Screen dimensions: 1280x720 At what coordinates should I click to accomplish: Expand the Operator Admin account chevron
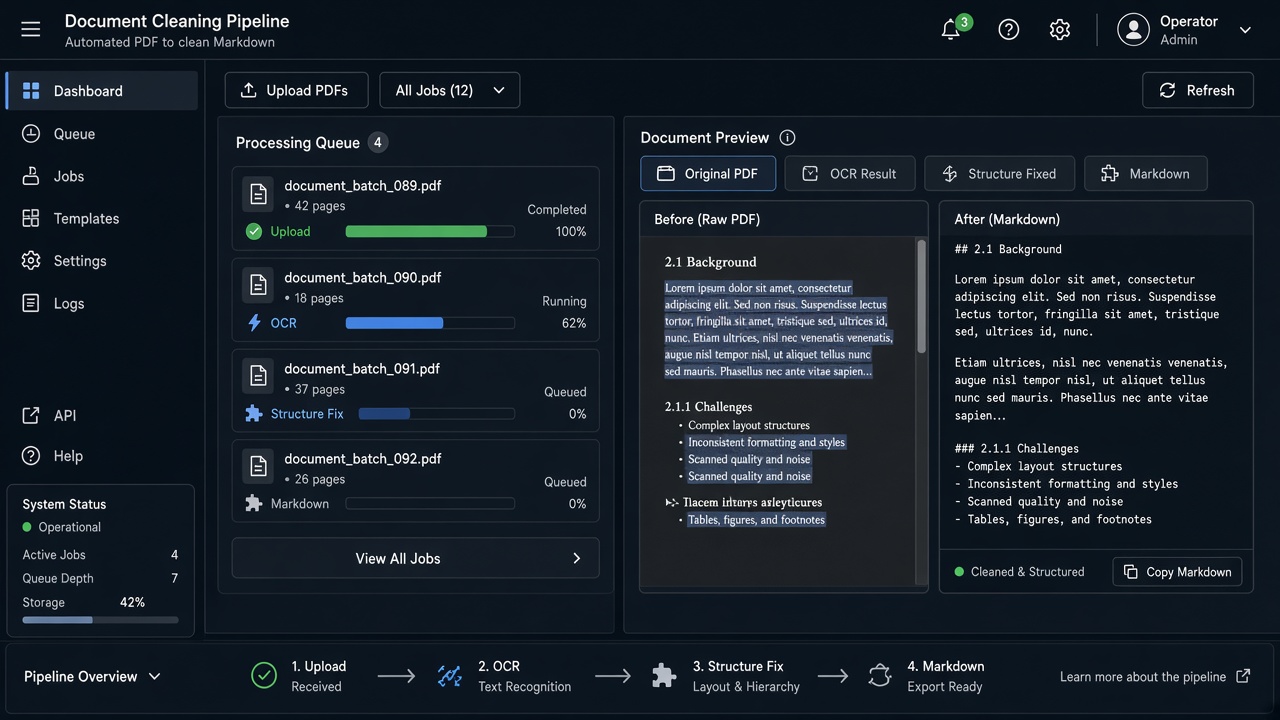tap(1245, 30)
